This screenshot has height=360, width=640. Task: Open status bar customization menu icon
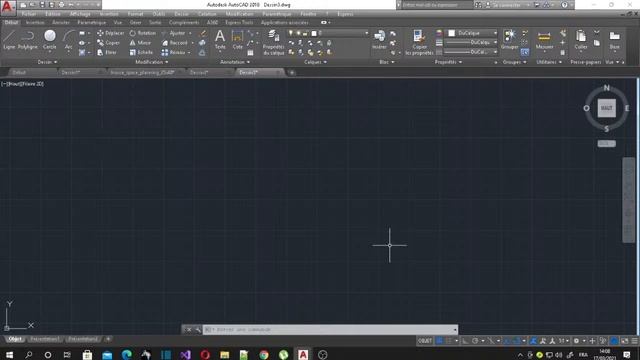click(x=634, y=341)
